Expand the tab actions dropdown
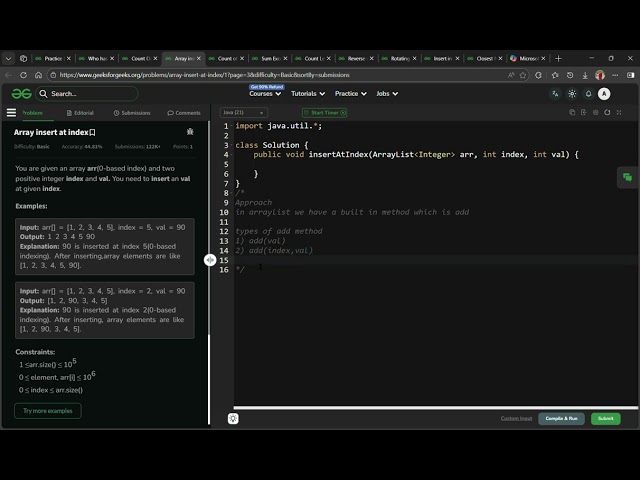This screenshot has height=480, width=640. 8,58
